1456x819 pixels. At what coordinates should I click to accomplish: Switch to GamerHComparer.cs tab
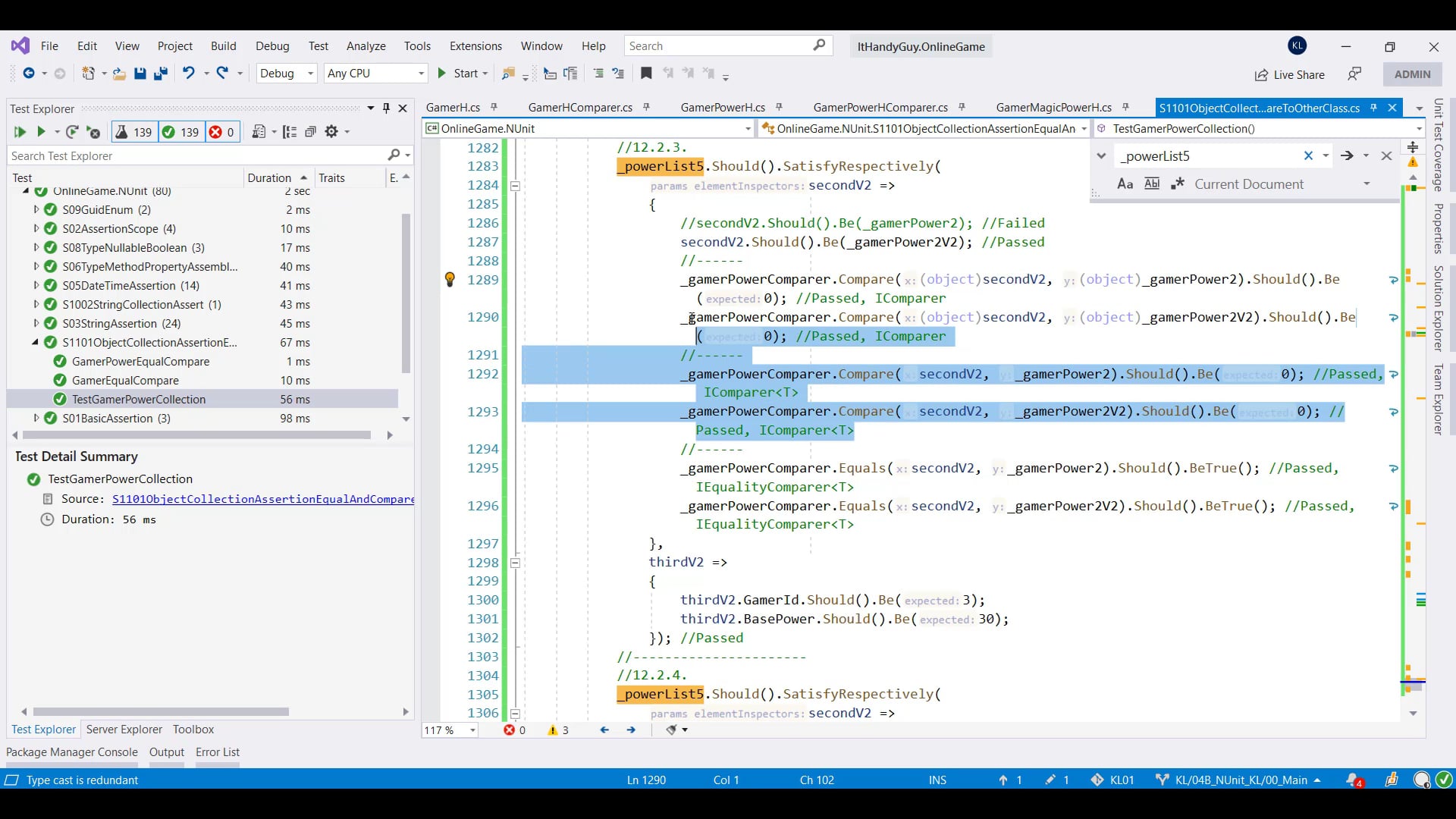tap(580, 108)
